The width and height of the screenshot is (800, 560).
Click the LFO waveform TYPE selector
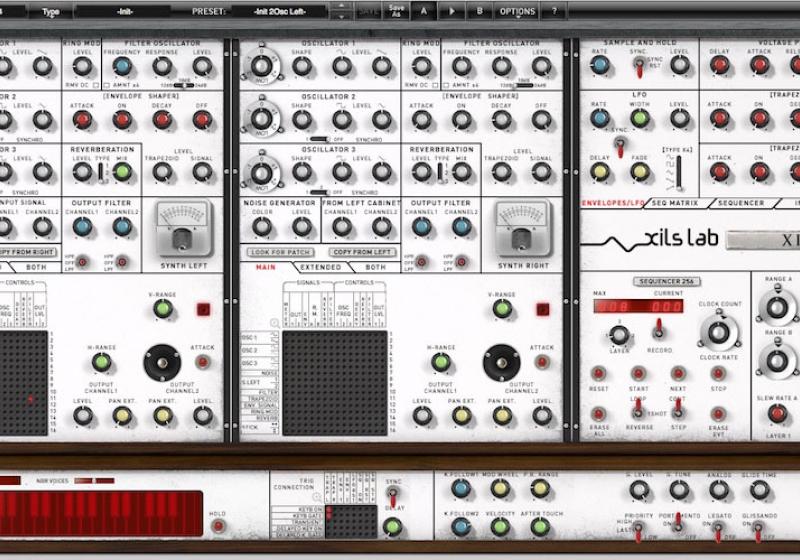click(678, 173)
